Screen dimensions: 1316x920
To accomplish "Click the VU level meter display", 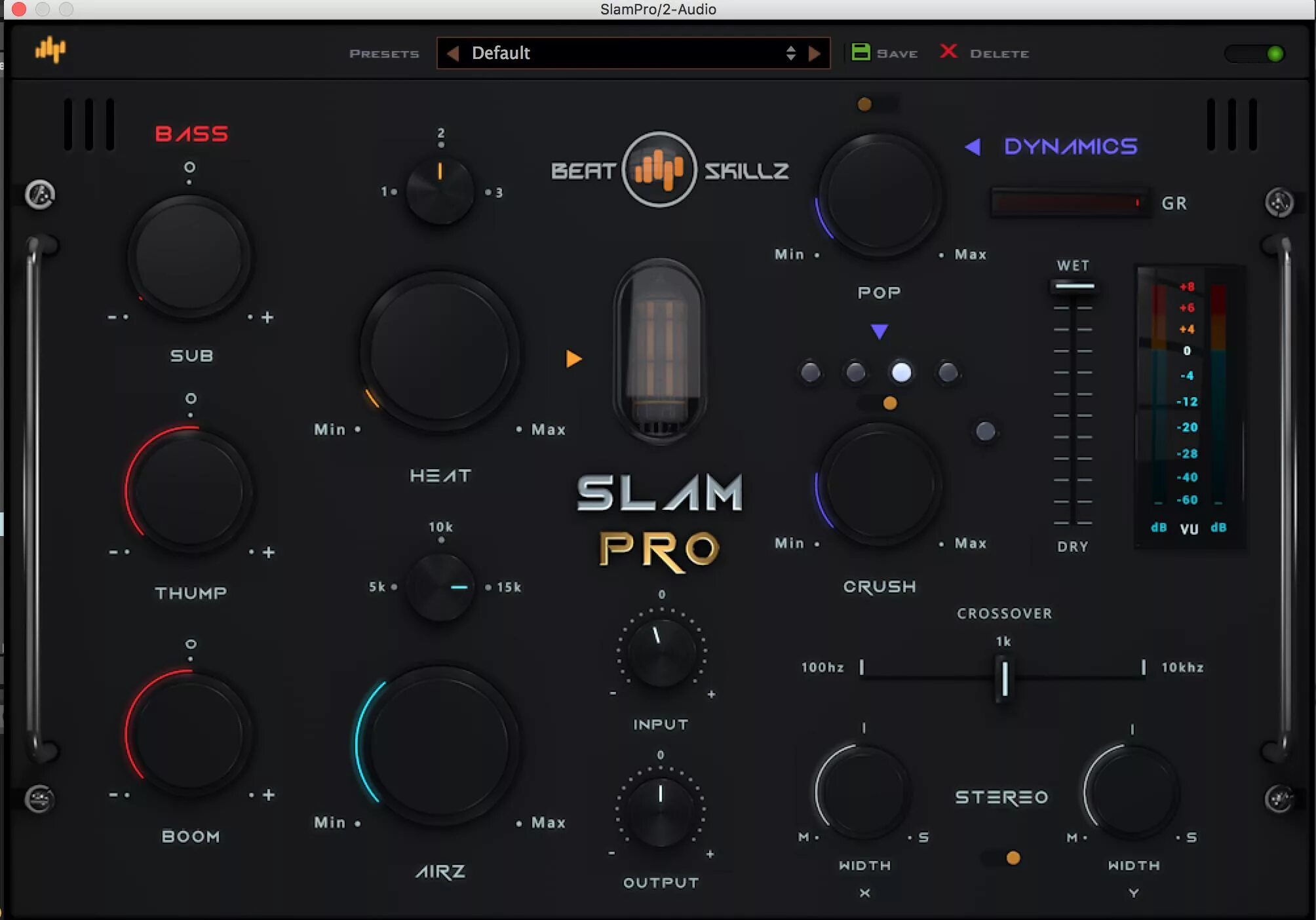I will (1189, 405).
